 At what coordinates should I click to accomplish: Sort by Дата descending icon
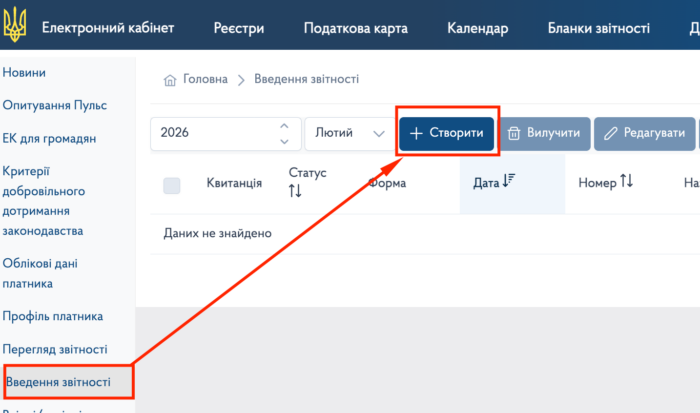tap(509, 181)
